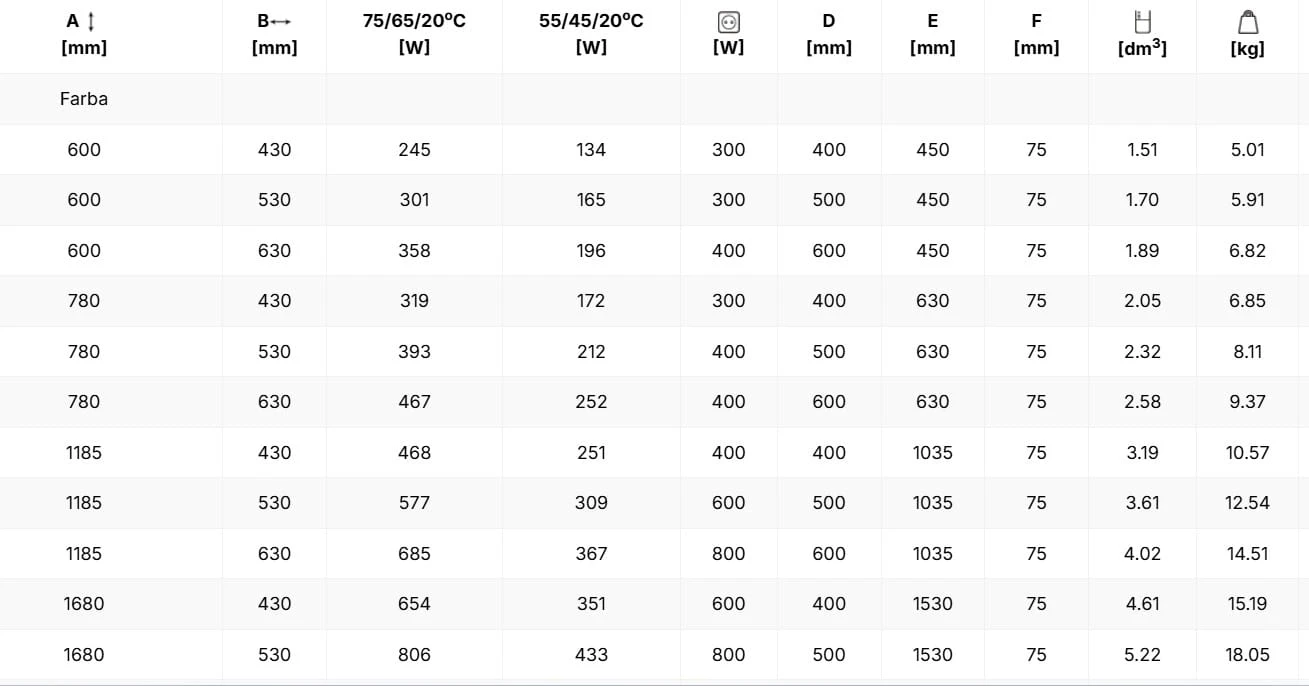Select the 12.54 kg weight cell
This screenshot has width=1309, height=686.
[1247, 503]
